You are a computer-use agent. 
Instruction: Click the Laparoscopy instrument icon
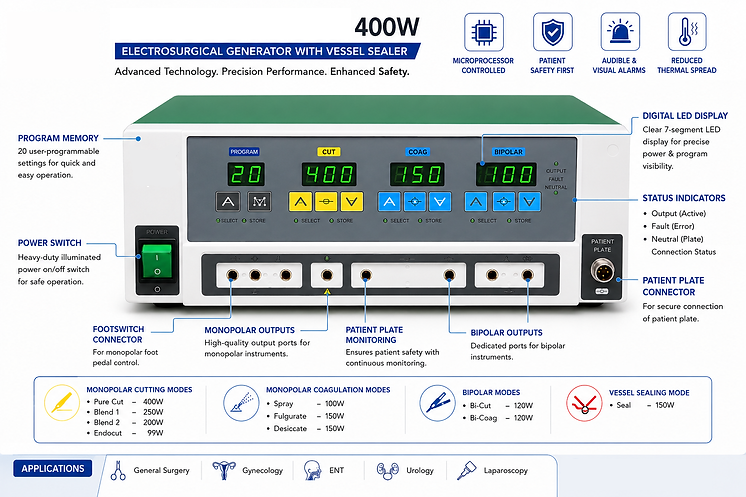tap(466, 470)
